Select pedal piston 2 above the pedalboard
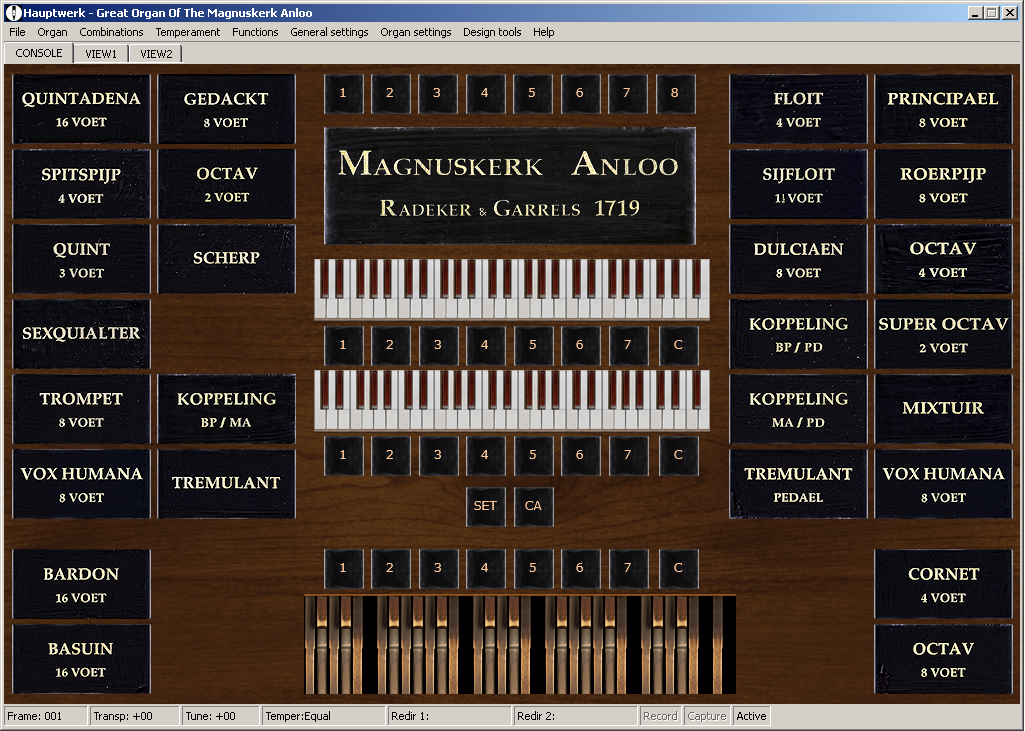The width and height of the screenshot is (1025, 731). coord(390,568)
